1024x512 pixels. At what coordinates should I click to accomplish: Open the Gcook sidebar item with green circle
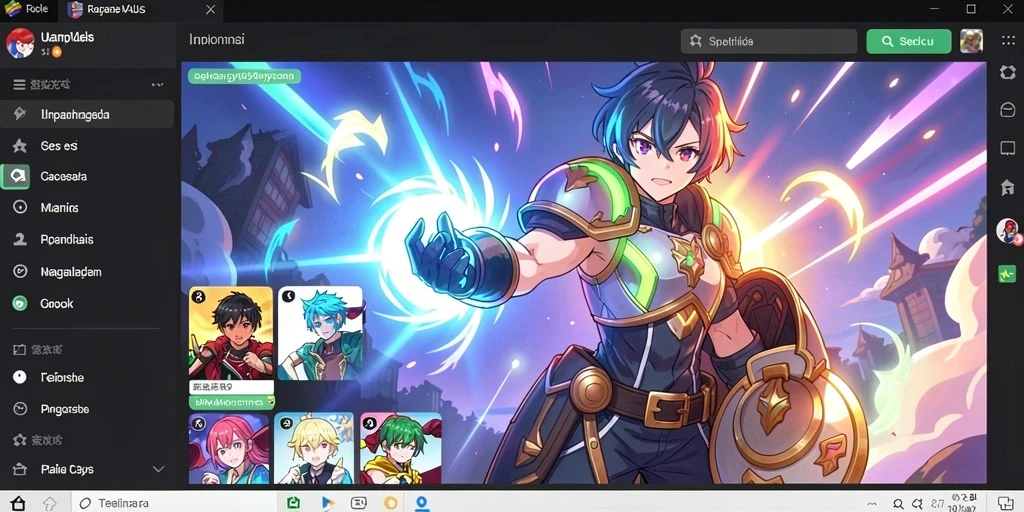click(x=87, y=303)
